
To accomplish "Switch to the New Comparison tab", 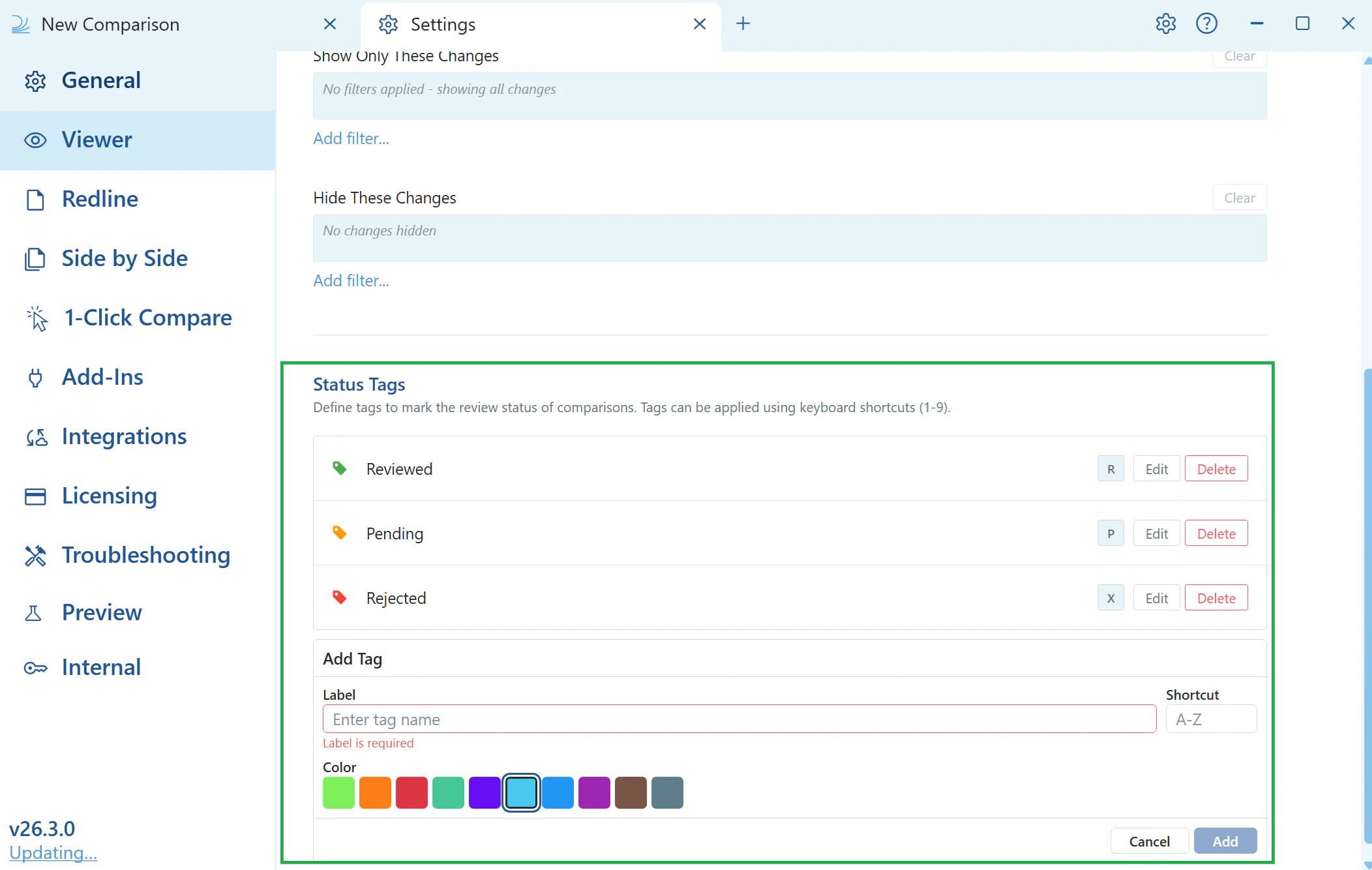I will coord(110,24).
